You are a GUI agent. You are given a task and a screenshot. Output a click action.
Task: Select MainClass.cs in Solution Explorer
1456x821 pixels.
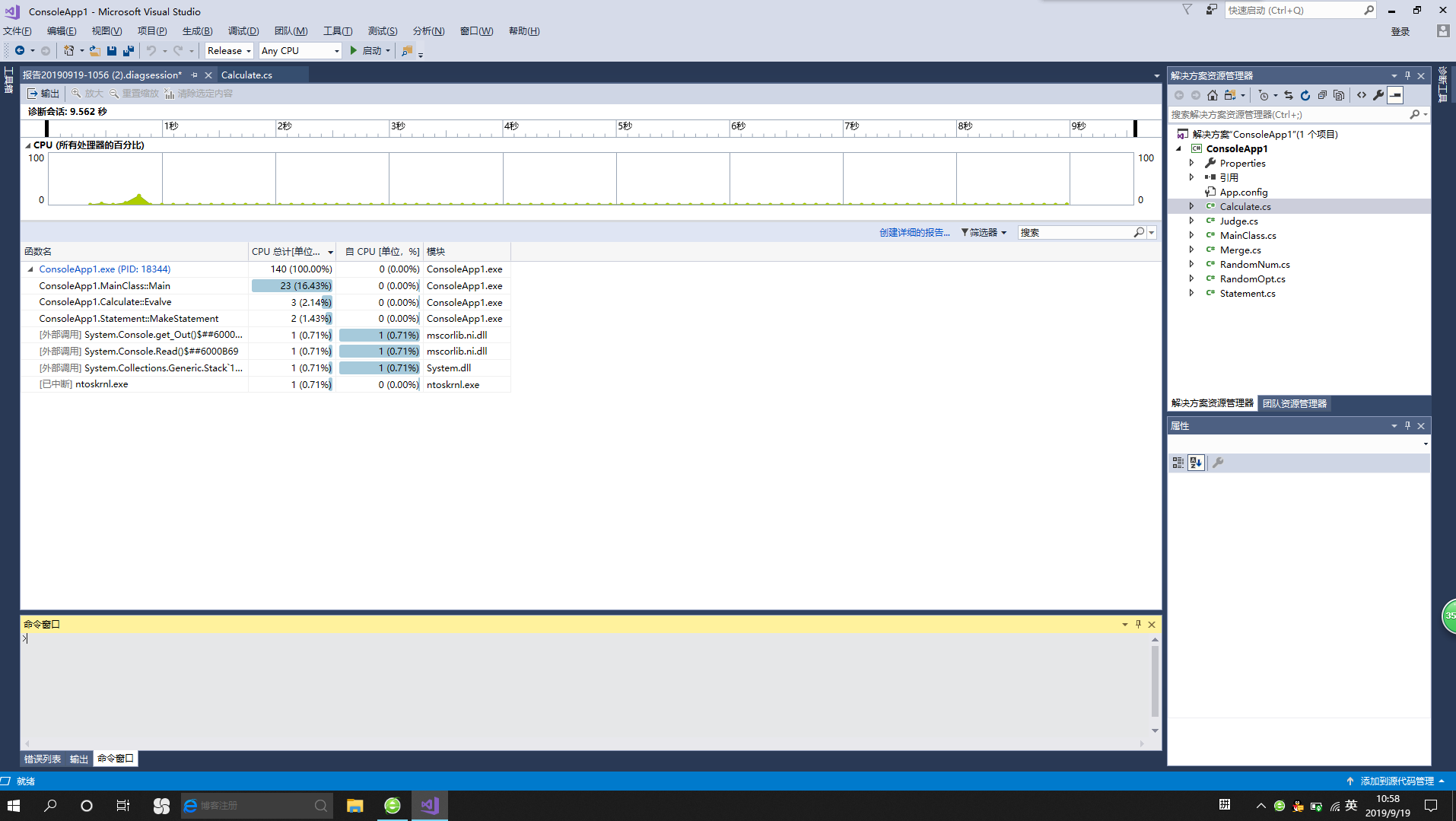pyautogui.click(x=1248, y=235)
